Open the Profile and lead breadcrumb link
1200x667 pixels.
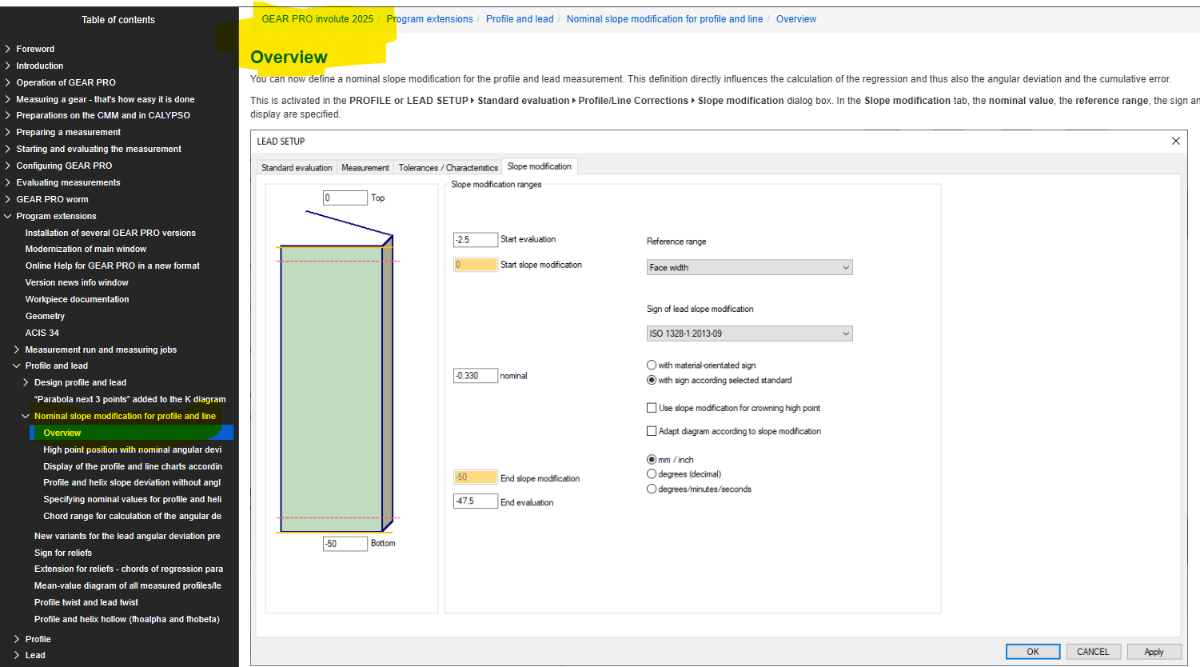tap(519, 19)
